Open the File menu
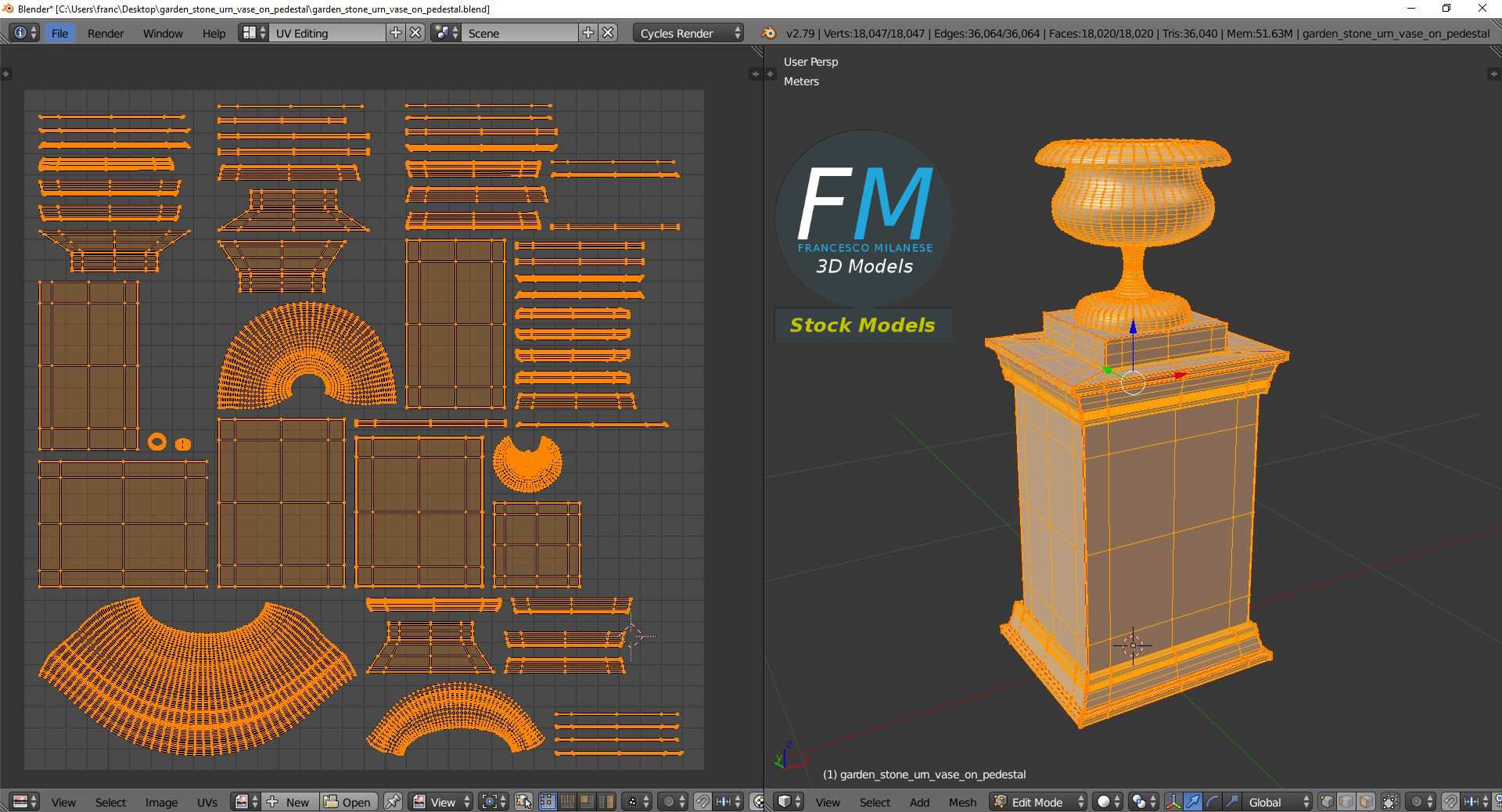Image resolution: width=1502 pixels, height=812 pixels. [x=59, y=33]
